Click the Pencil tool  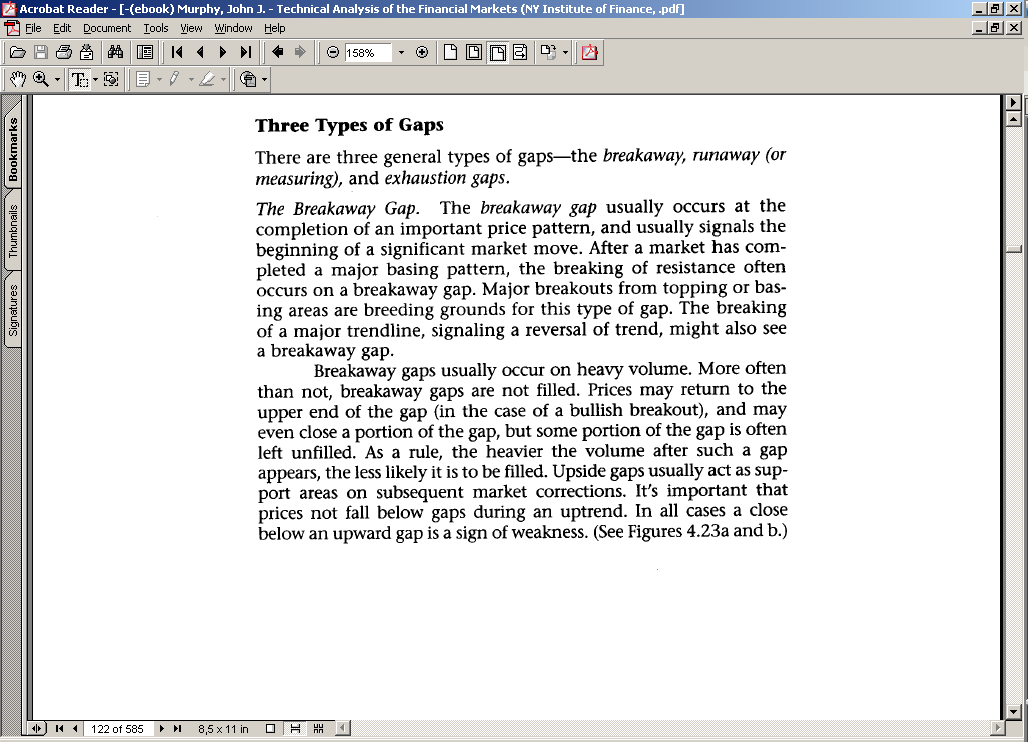pos(174,79)
